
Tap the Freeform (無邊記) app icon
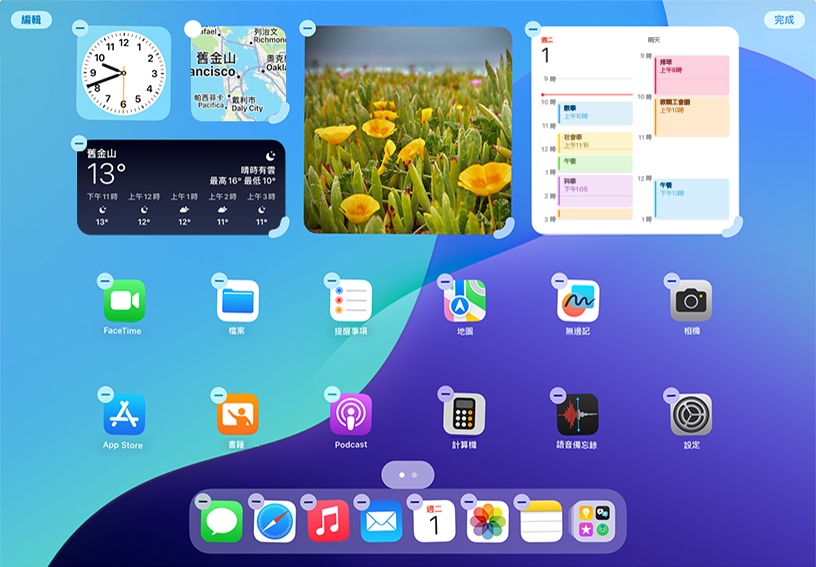click(x=578, y=301)
